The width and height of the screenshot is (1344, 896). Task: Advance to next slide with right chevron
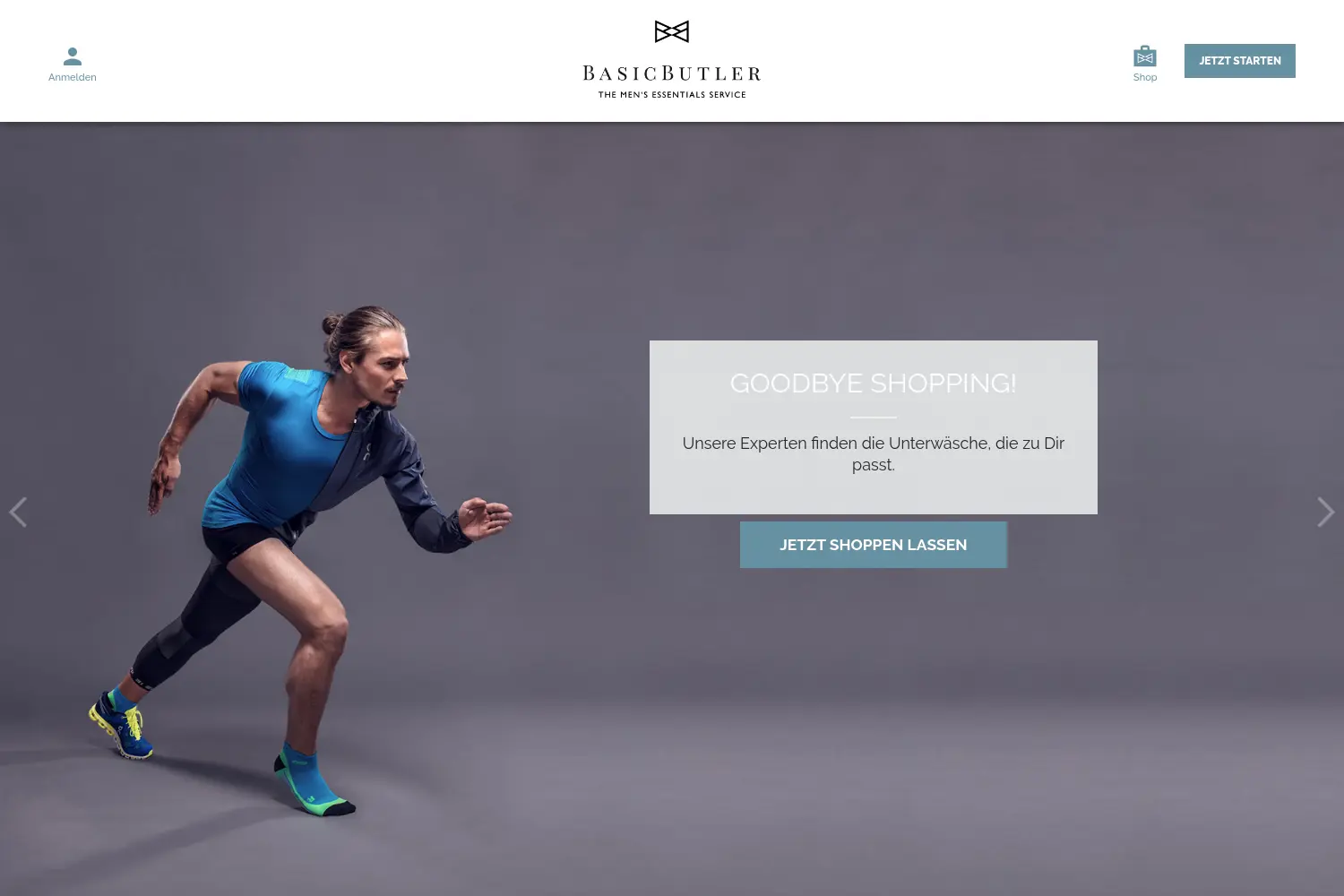coord(1326,512)
